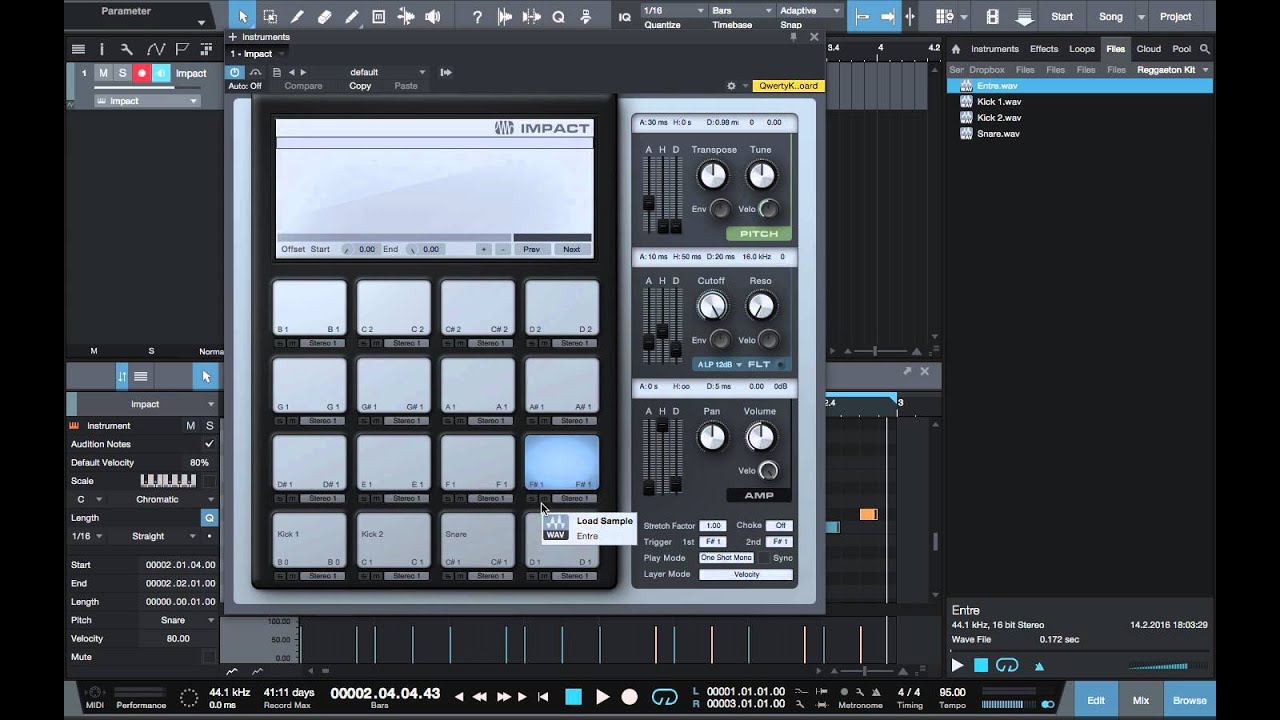Select the Arrow tool in the top toolbar
Screen dimensions: 1280x720
coord(242,16)
